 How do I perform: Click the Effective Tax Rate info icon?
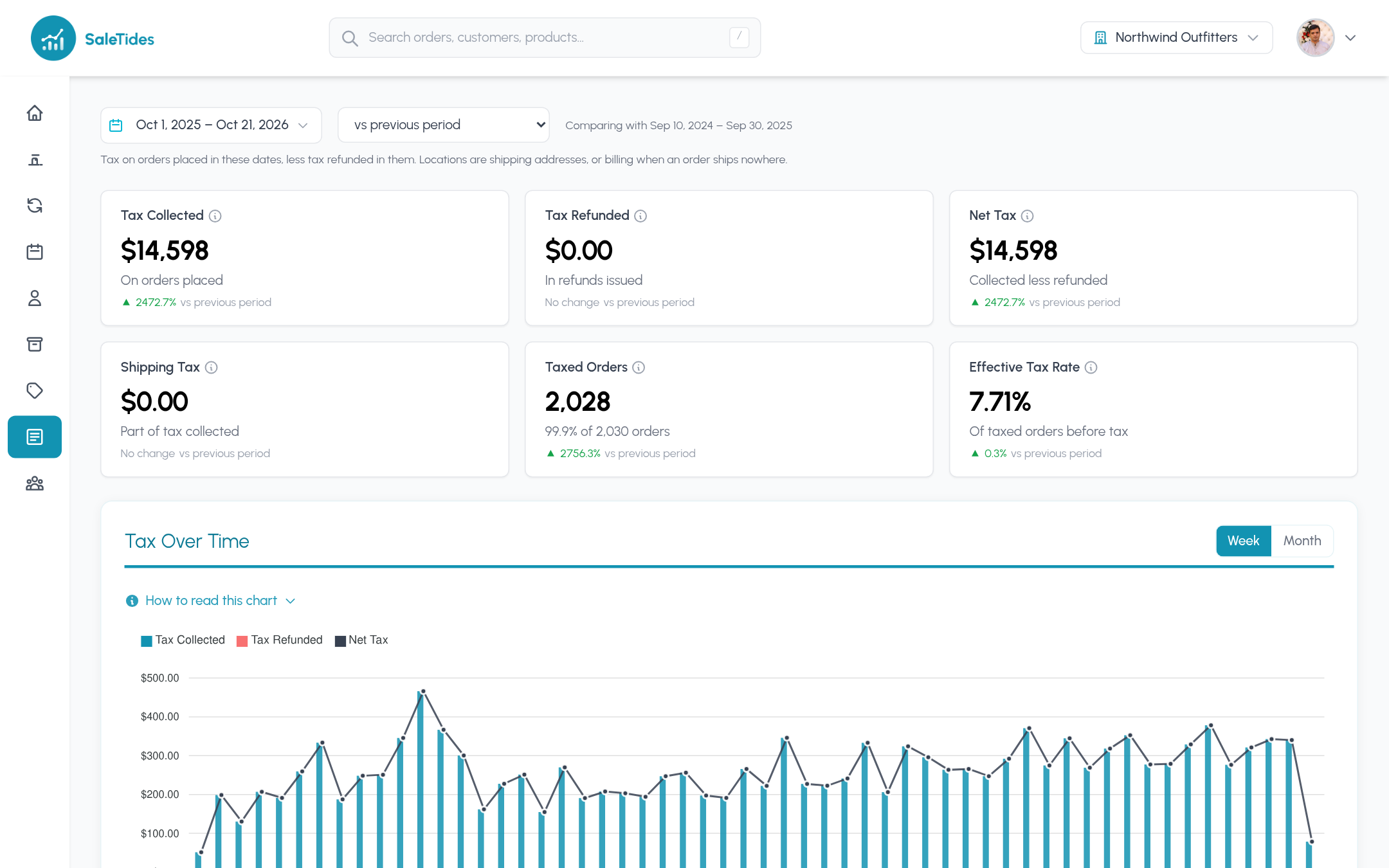(1091, 367)
